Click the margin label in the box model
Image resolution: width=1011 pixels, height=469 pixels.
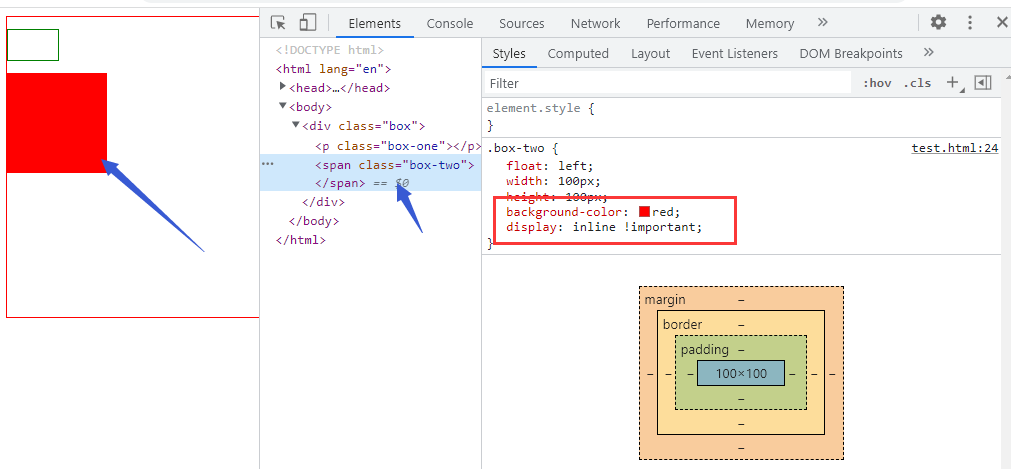(x=665, y=300)
